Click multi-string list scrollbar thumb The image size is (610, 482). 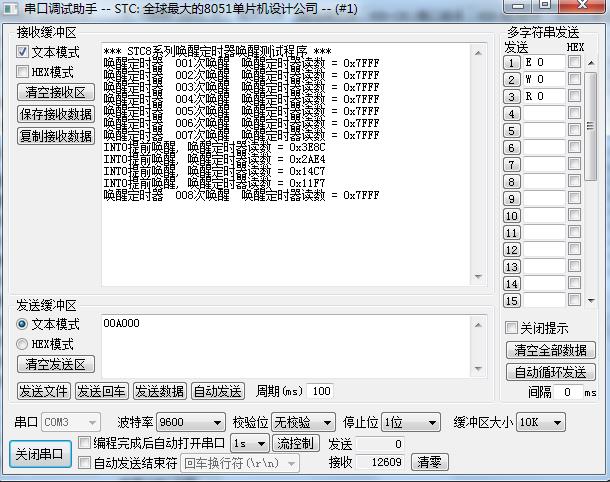(591, 126)
